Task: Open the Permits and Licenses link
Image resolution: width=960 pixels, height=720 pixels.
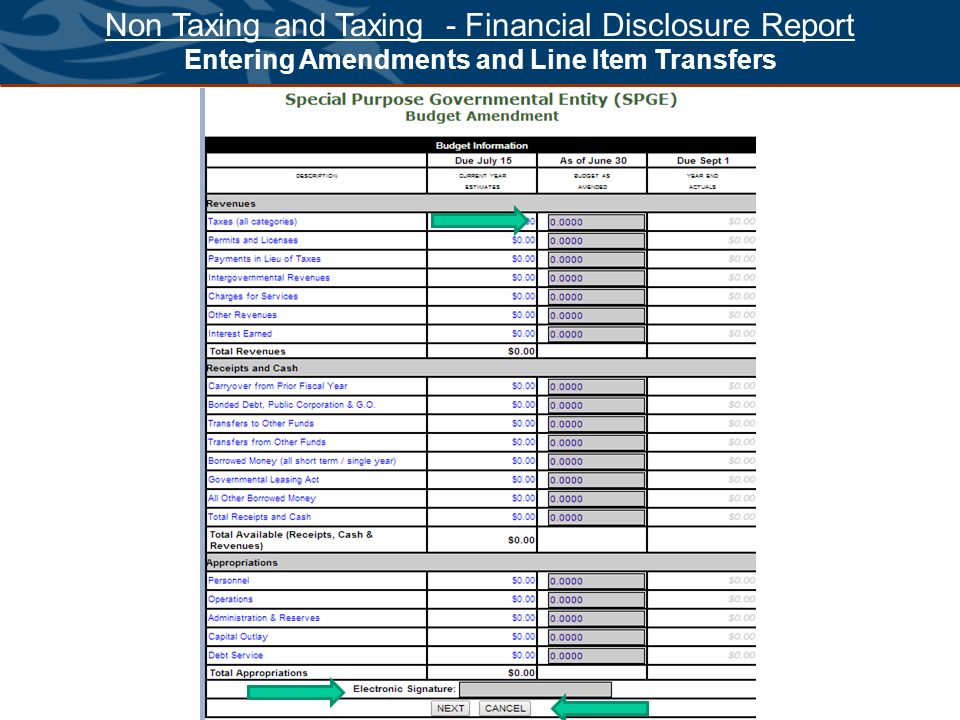Action: [x=253, y=240]
